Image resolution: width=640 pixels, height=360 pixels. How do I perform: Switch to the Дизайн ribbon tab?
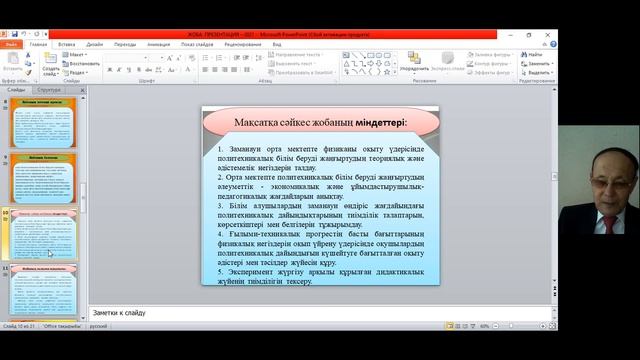tap(95, 44)
